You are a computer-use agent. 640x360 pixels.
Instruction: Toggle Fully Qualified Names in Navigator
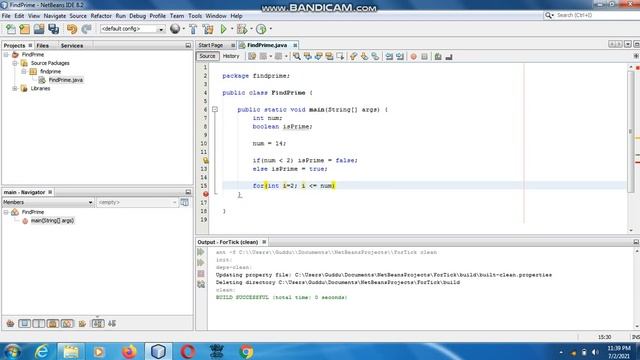pos(82,324)
